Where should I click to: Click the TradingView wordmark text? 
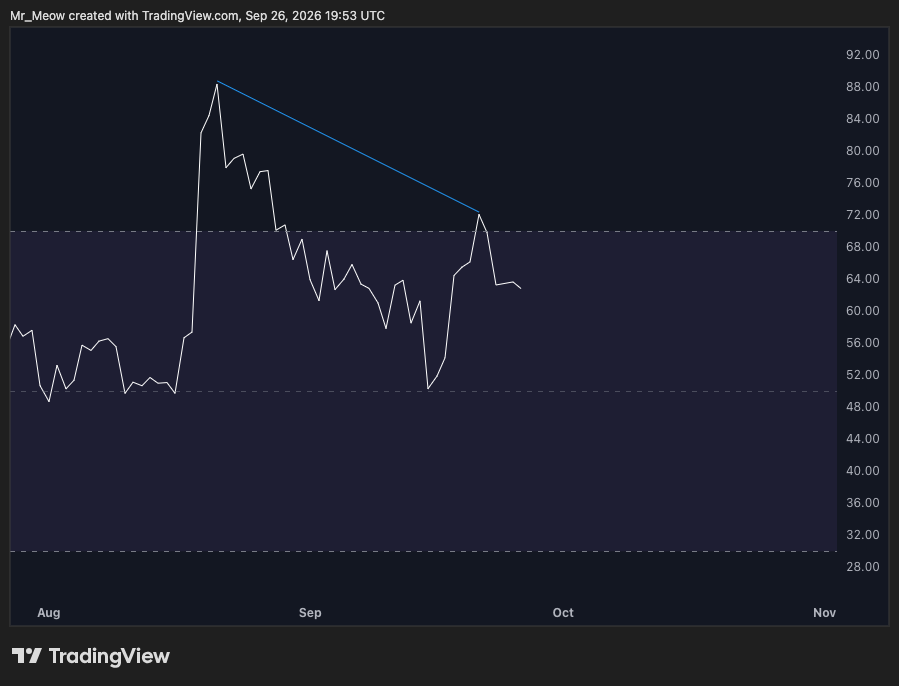click(x=110, y=656)
